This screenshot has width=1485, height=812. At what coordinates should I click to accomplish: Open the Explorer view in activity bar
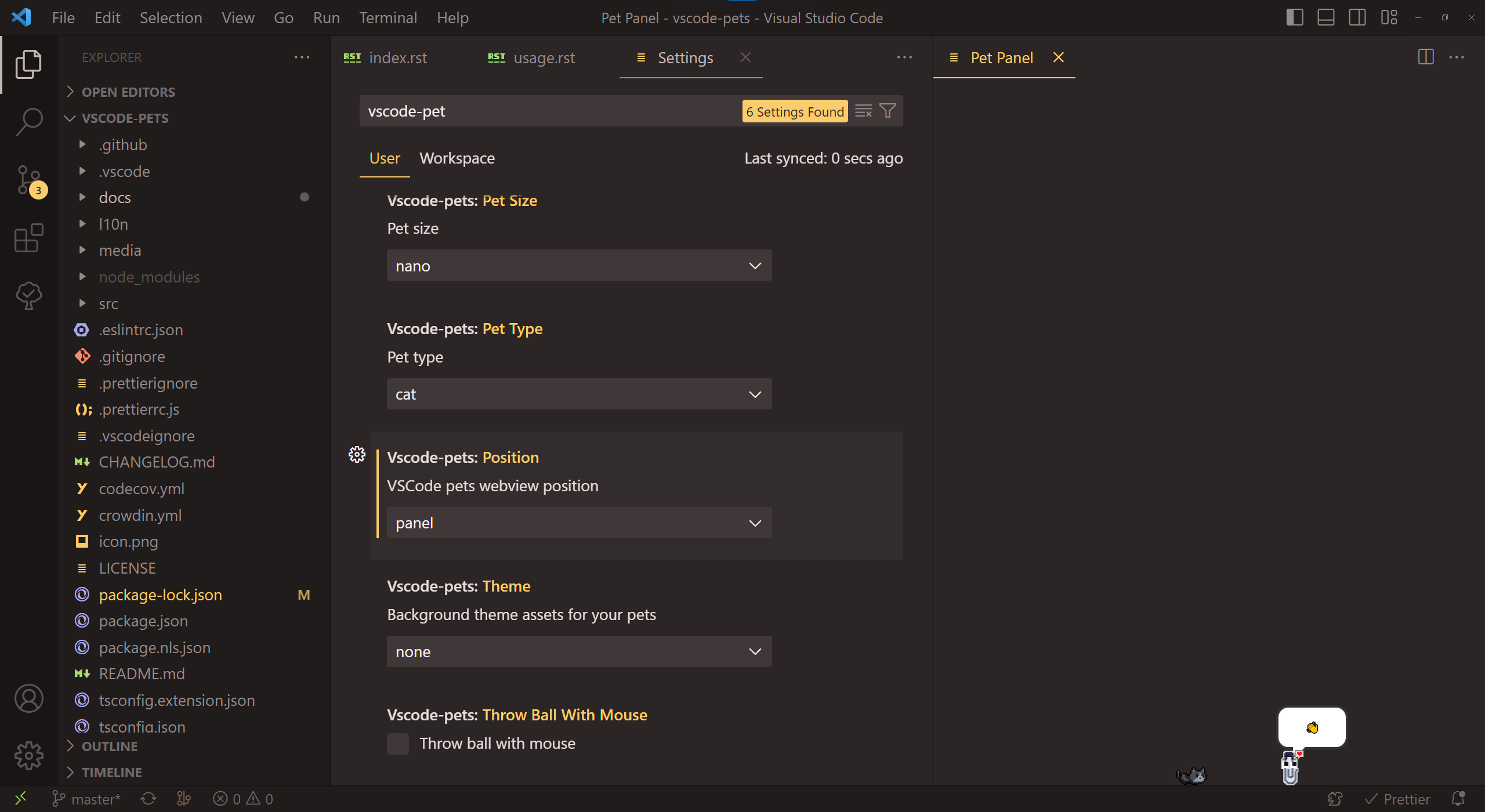[x=28, y=64]
